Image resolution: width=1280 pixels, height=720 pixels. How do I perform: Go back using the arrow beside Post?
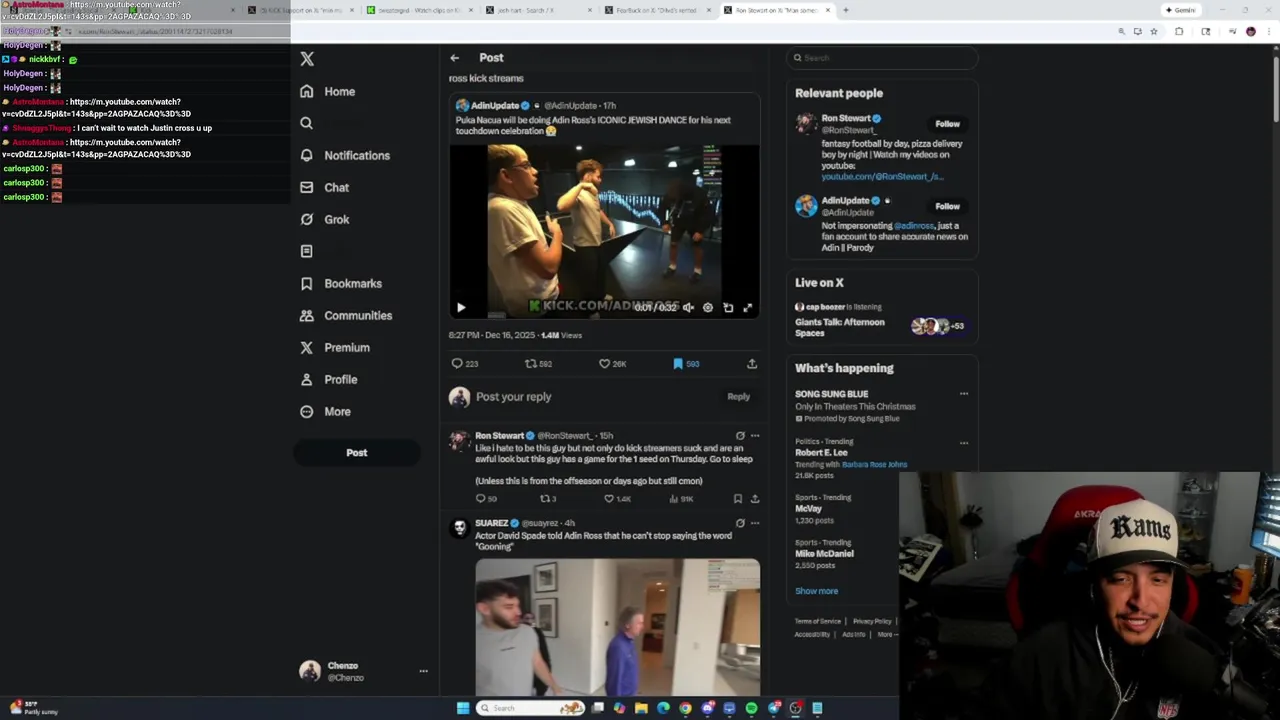pyautogui.click(x=455, y=58)
